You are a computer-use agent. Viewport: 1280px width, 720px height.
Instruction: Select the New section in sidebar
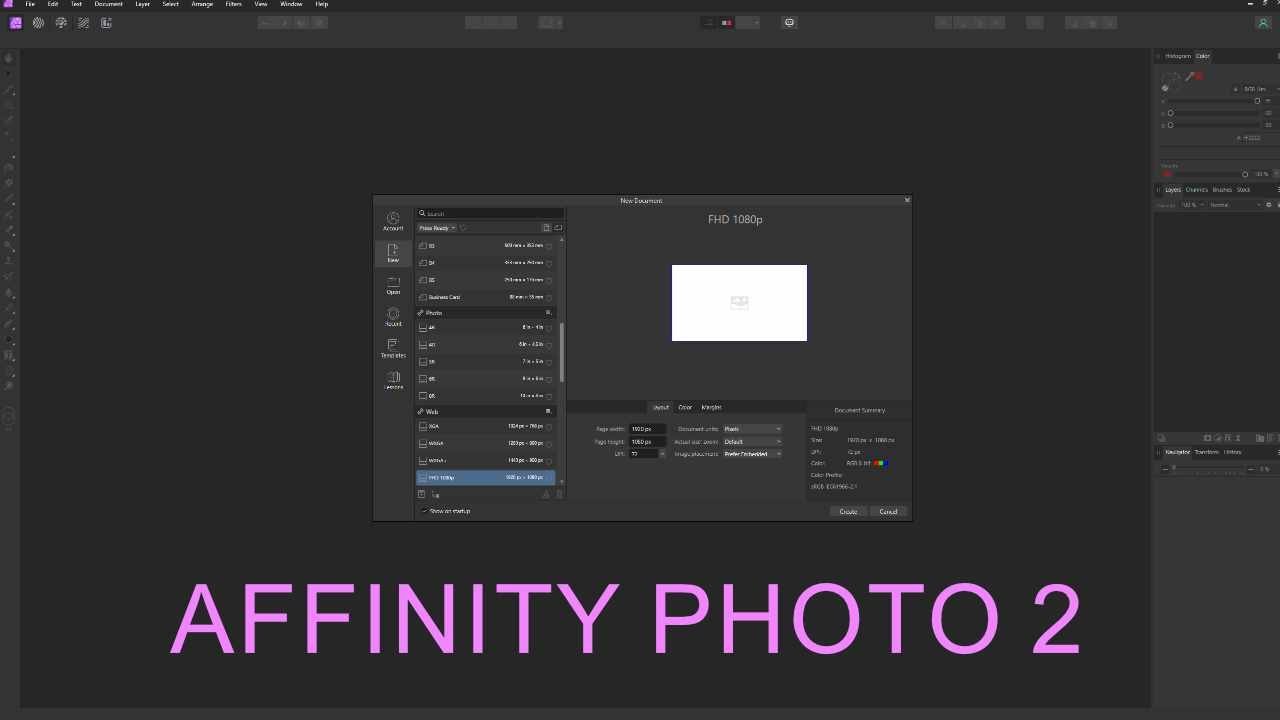393,253
